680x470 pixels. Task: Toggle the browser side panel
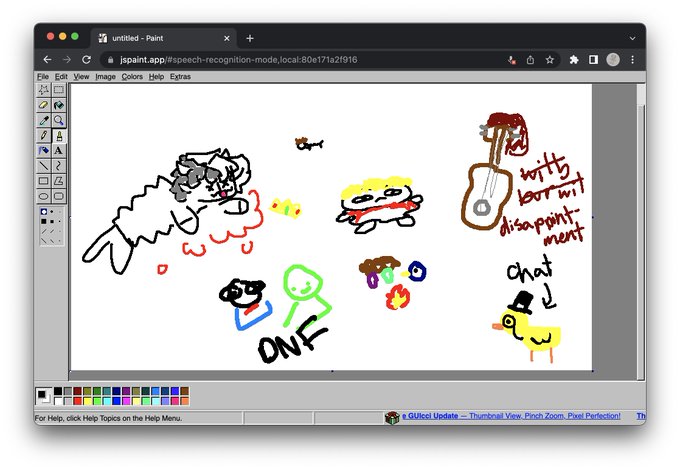[x=593, y=60]
